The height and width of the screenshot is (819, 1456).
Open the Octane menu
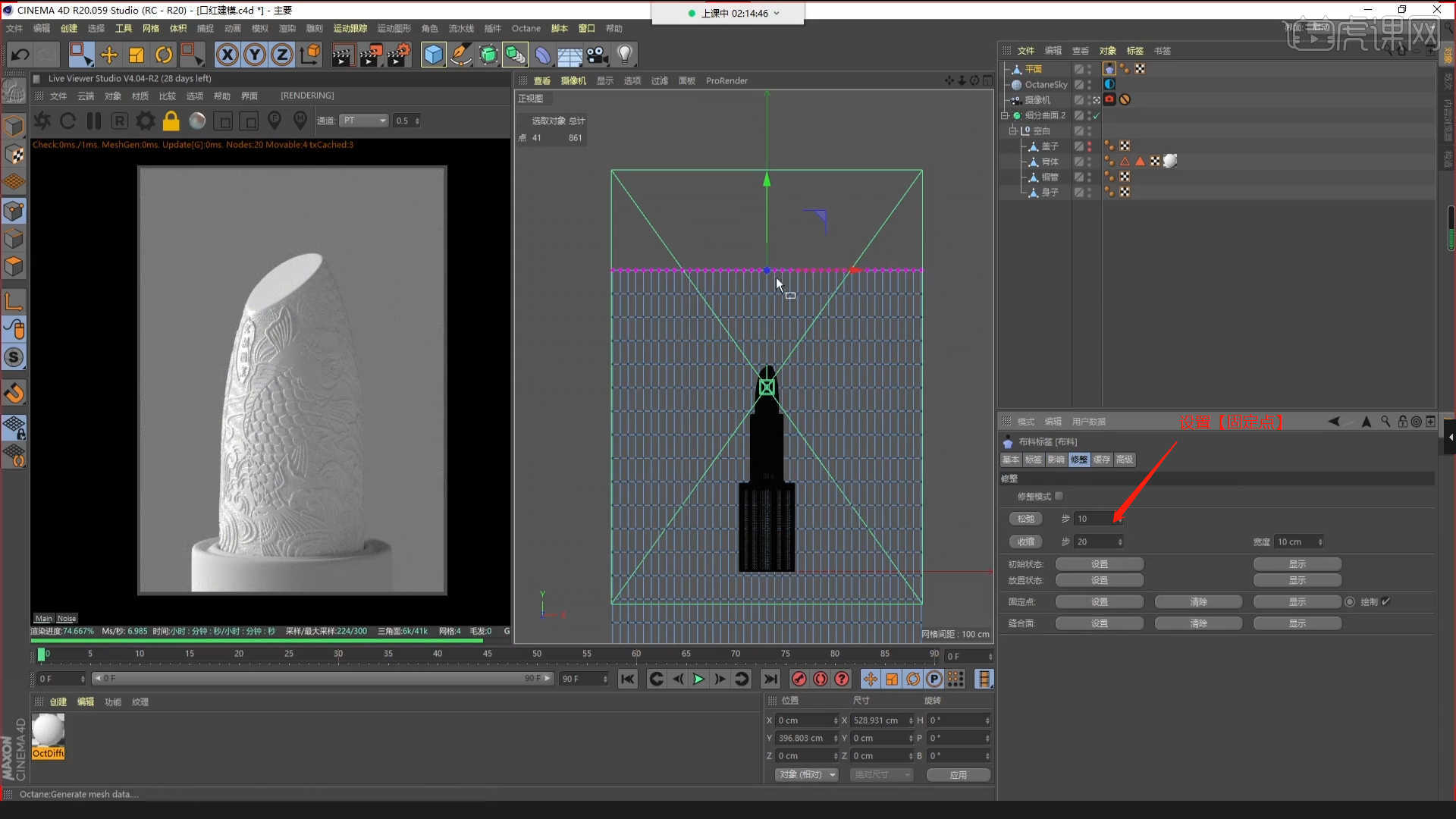click(x=526, y=28)
